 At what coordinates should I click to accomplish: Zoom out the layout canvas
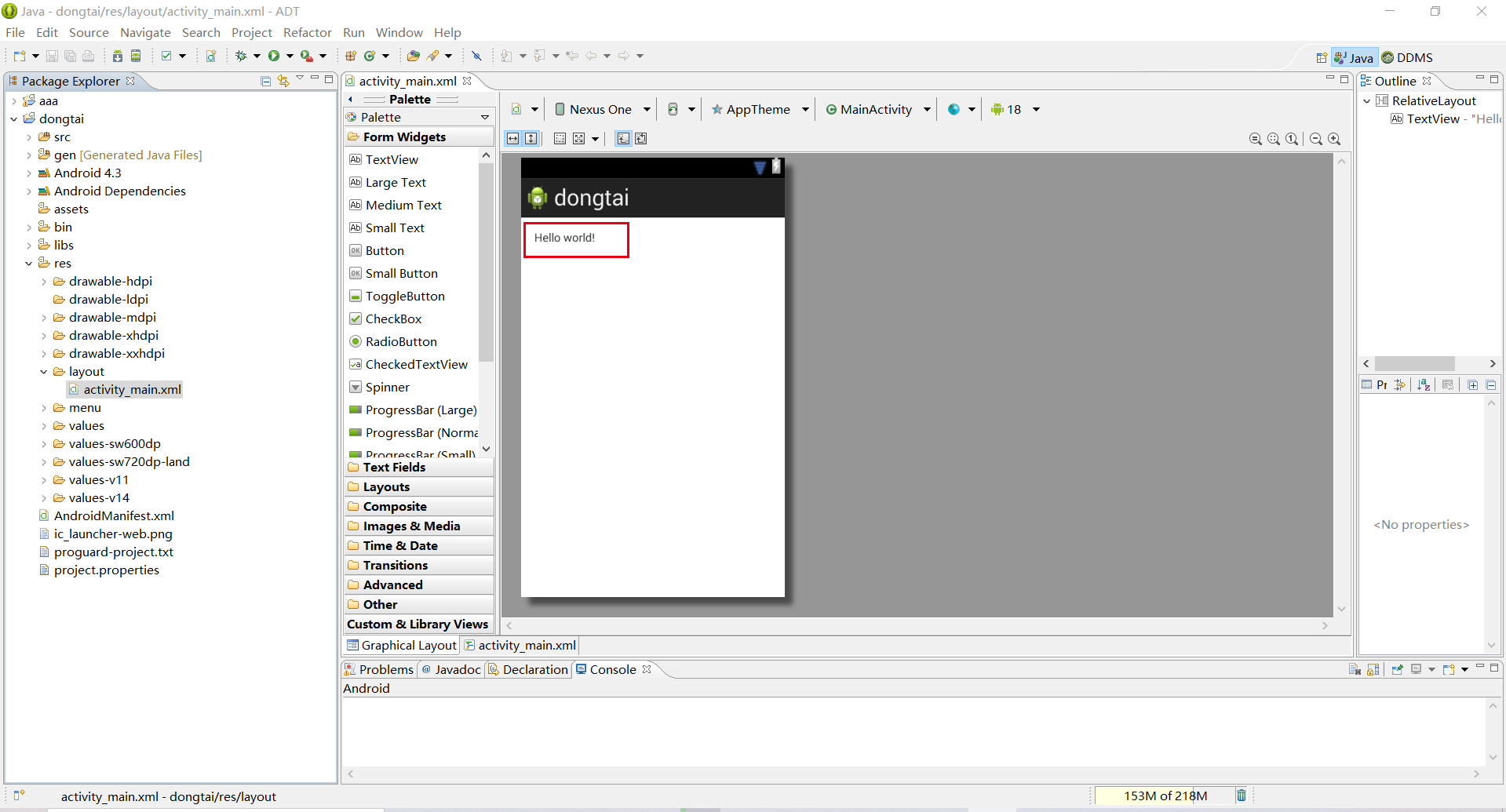[x=1316, y=139]
